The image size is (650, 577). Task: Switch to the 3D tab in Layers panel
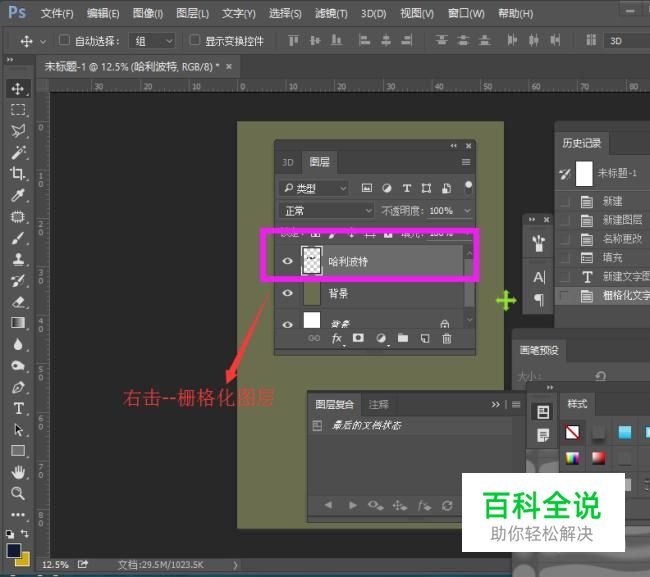click(x=288, y=162)
